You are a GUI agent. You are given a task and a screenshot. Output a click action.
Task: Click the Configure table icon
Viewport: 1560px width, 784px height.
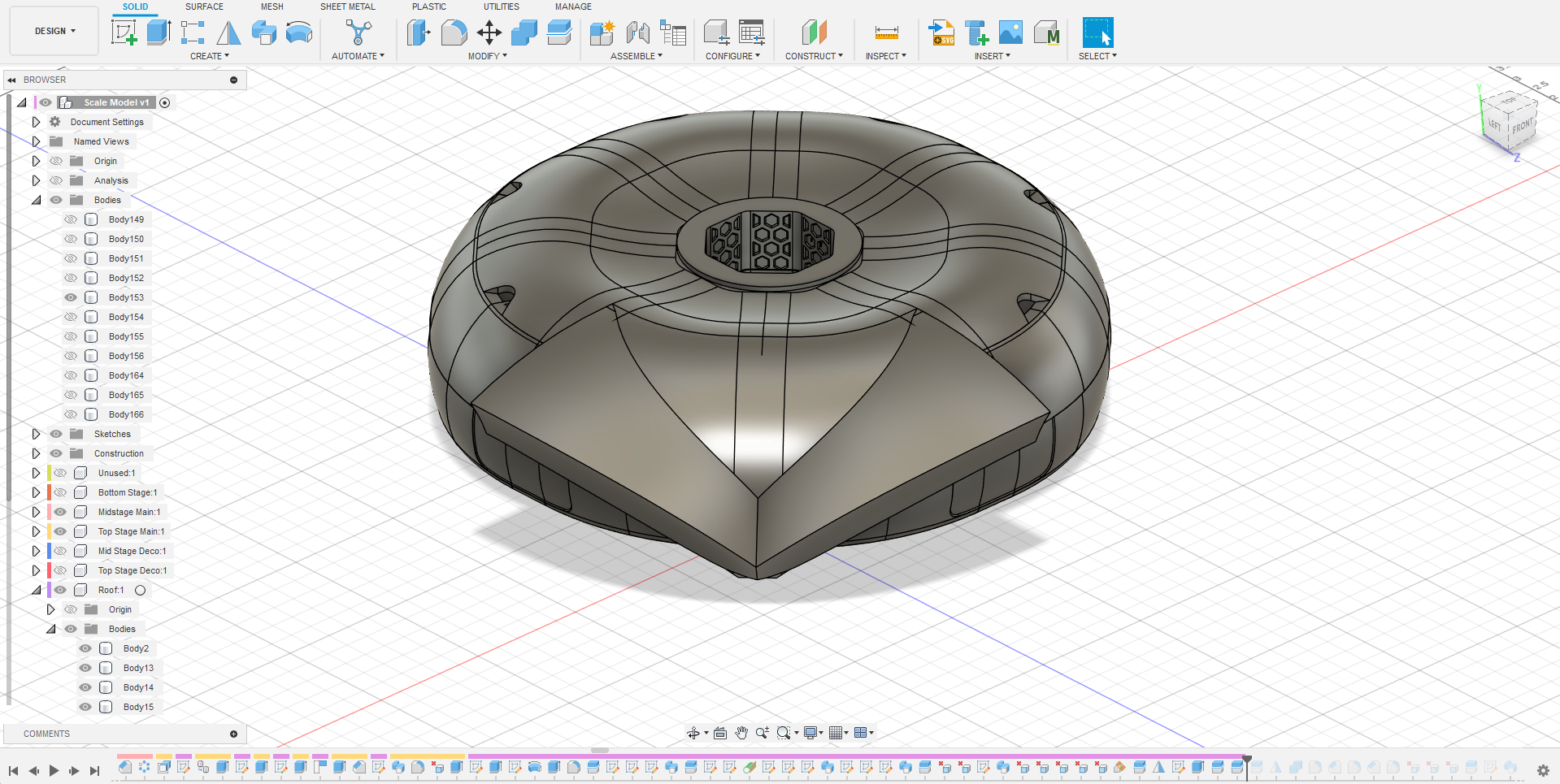[752, 32]
